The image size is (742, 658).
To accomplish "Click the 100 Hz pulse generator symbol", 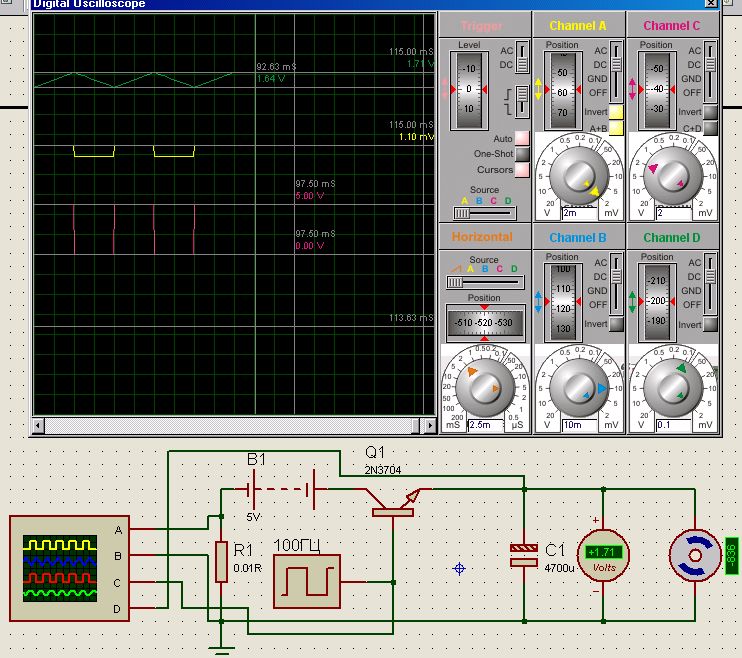I will pyautogui.click(x=306, y=581).
